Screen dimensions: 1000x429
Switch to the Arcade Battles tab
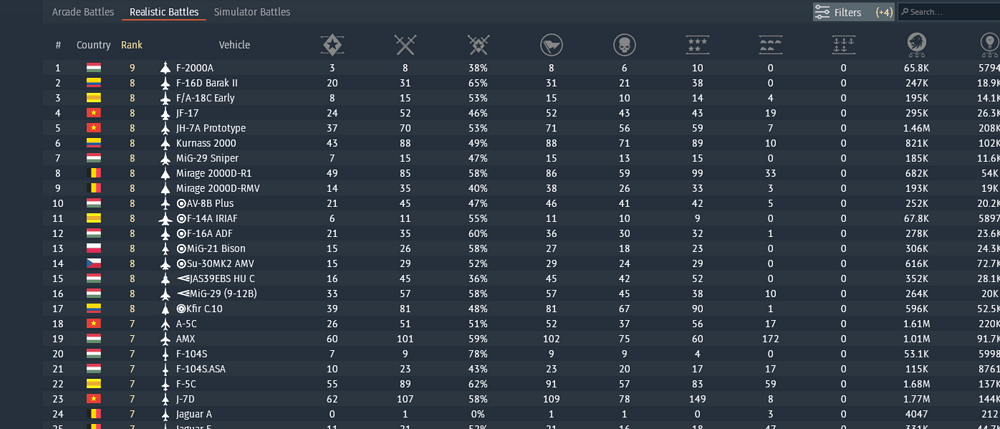(83, 12)
